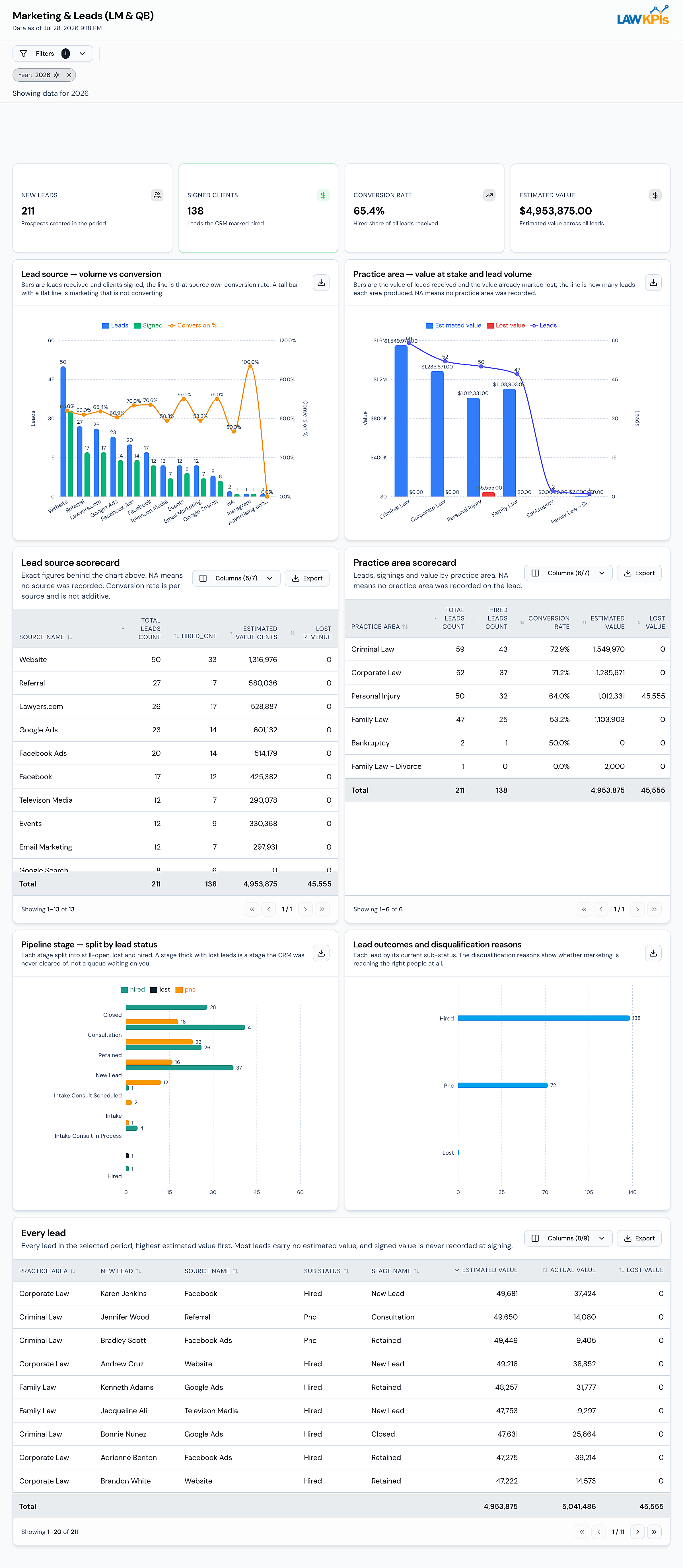Sort Every lead table by Sub Status

(326, 1271)
